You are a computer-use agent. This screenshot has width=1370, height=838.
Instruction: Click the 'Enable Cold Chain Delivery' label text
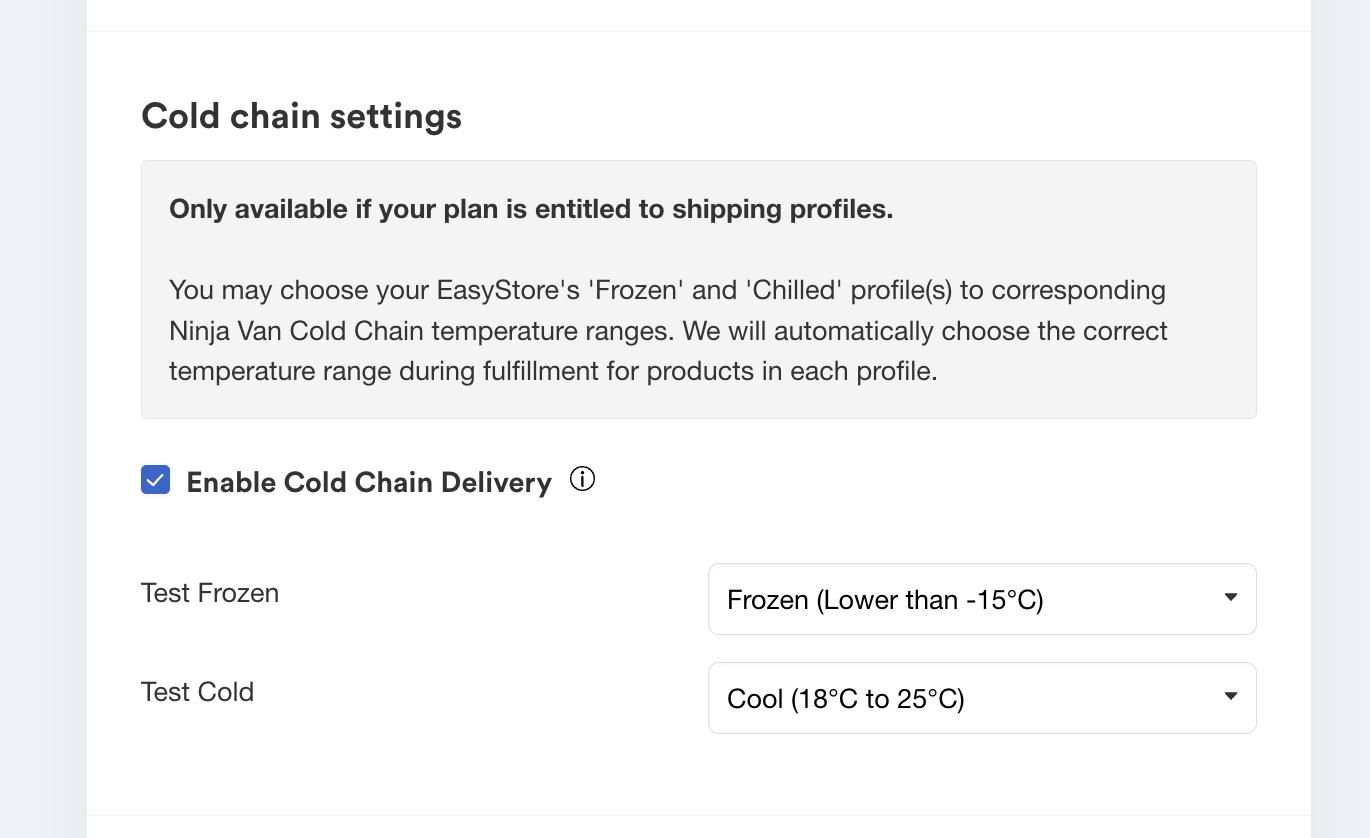click(x=369, y=482)
